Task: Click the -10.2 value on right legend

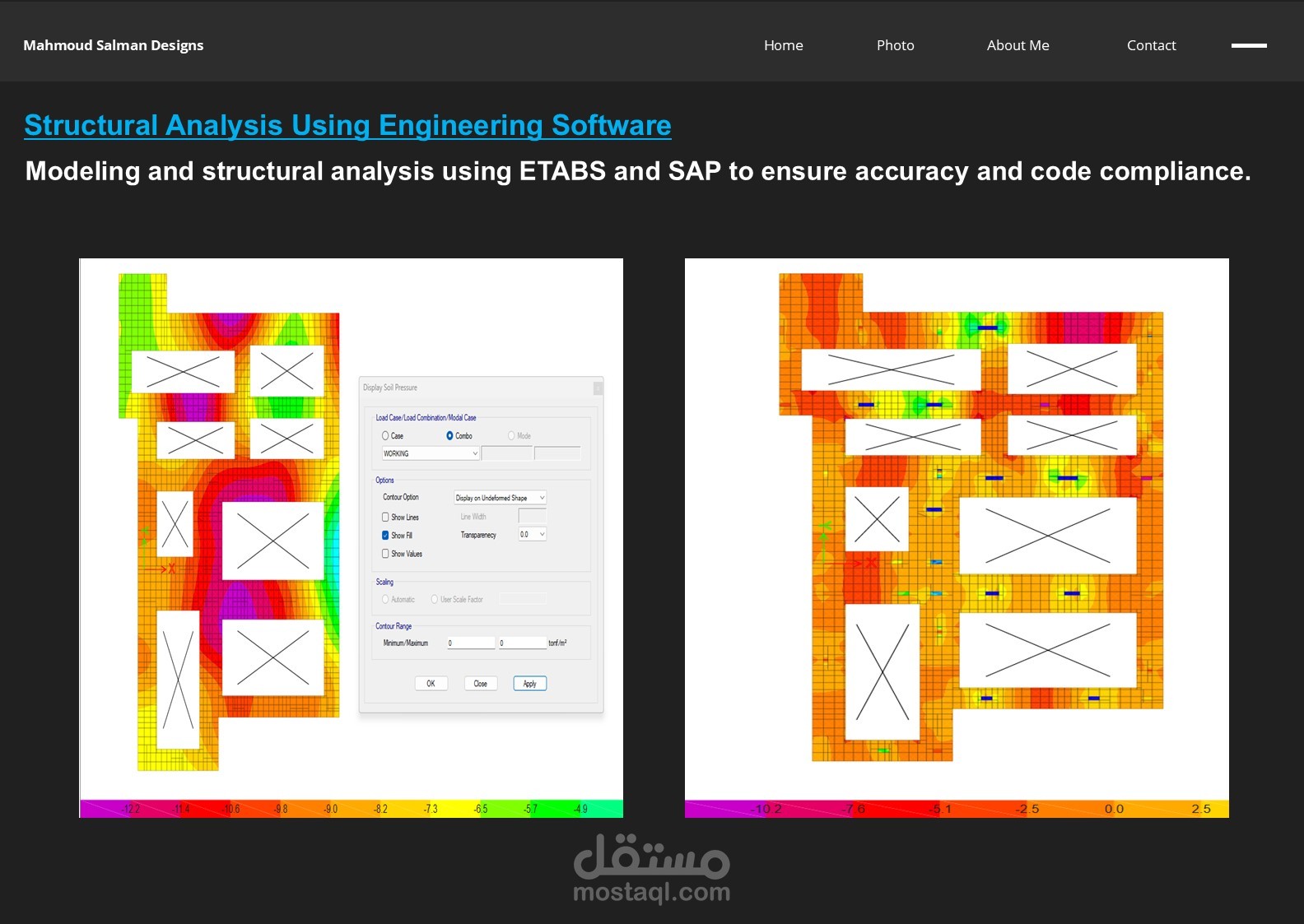Action: point(766,809)
